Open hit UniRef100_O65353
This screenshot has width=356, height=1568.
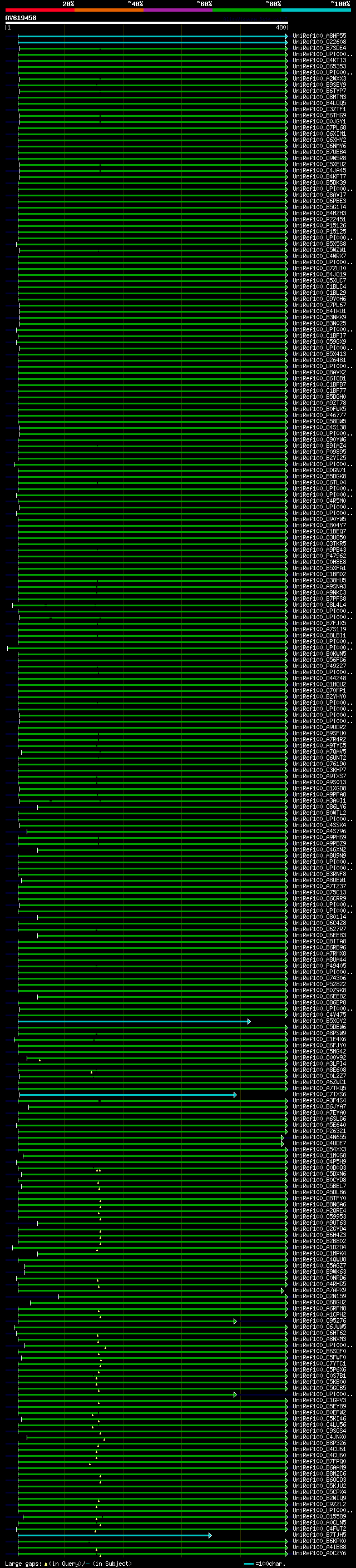click(319, 66)
